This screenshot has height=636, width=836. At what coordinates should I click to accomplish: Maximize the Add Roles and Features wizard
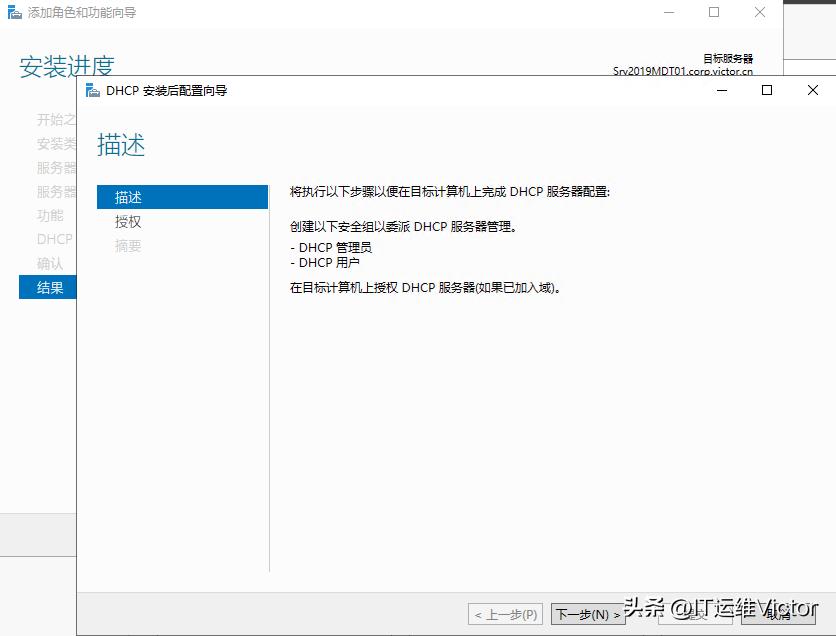click(x=712, y=12)
